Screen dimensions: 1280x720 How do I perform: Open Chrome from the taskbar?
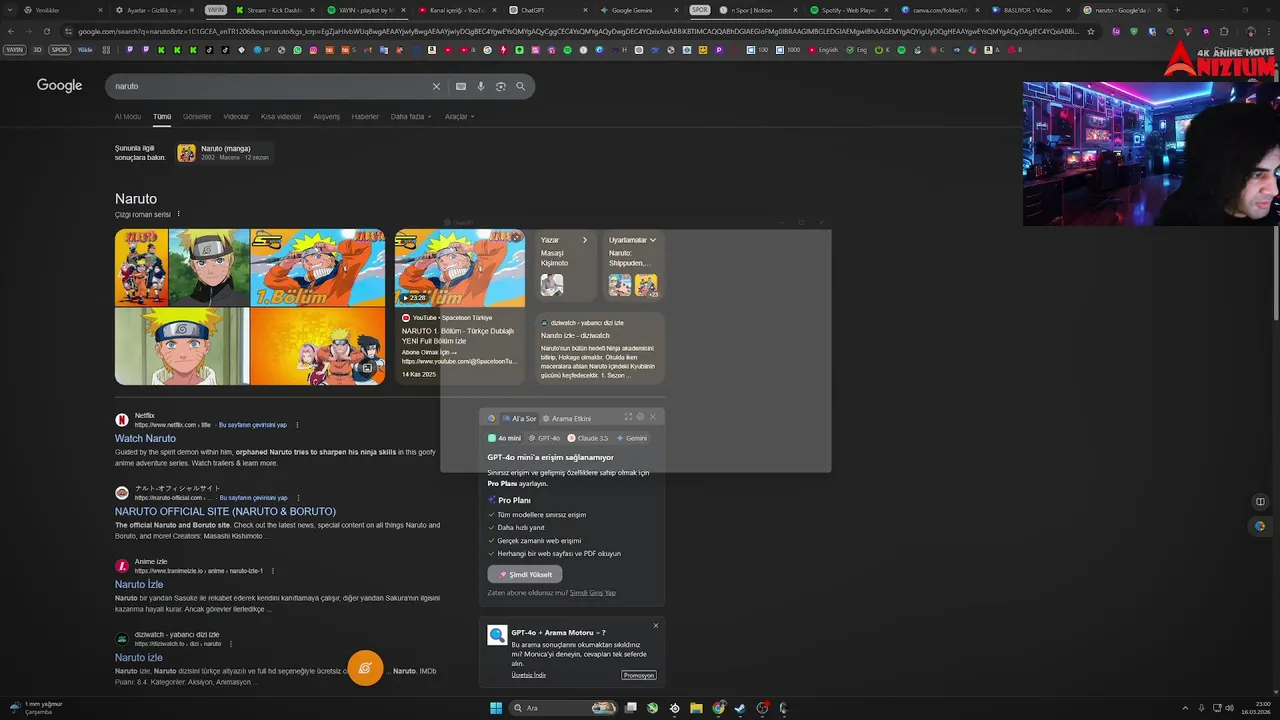[718, 708]
